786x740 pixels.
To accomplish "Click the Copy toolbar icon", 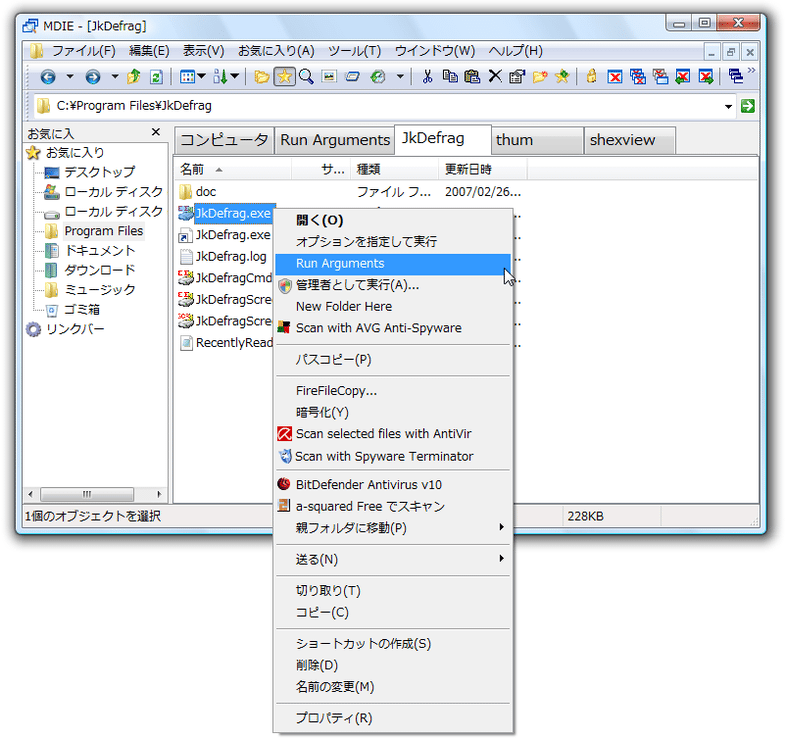I will tap(450, 76).
